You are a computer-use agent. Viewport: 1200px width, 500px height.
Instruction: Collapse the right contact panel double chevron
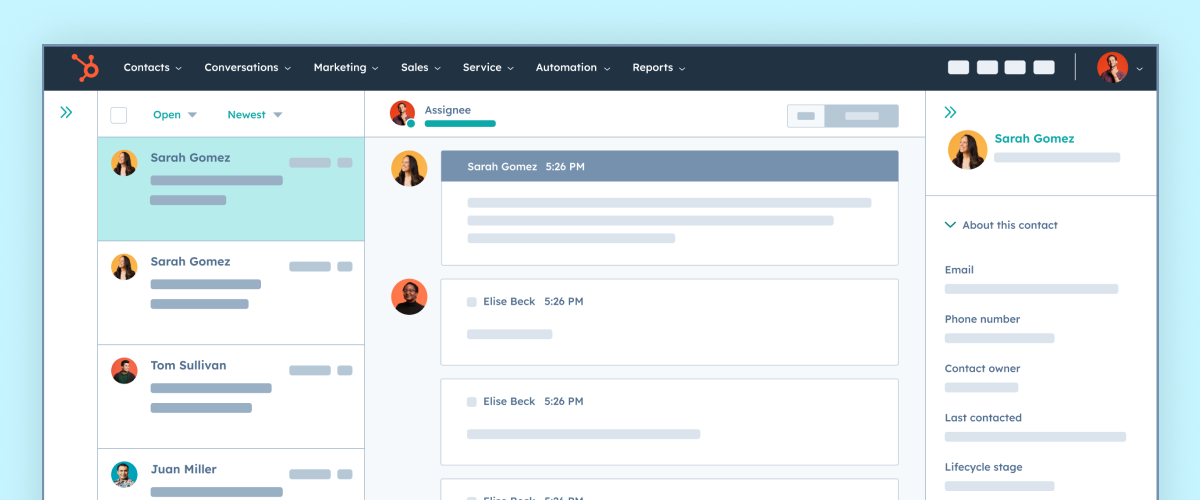click(950, 113)
